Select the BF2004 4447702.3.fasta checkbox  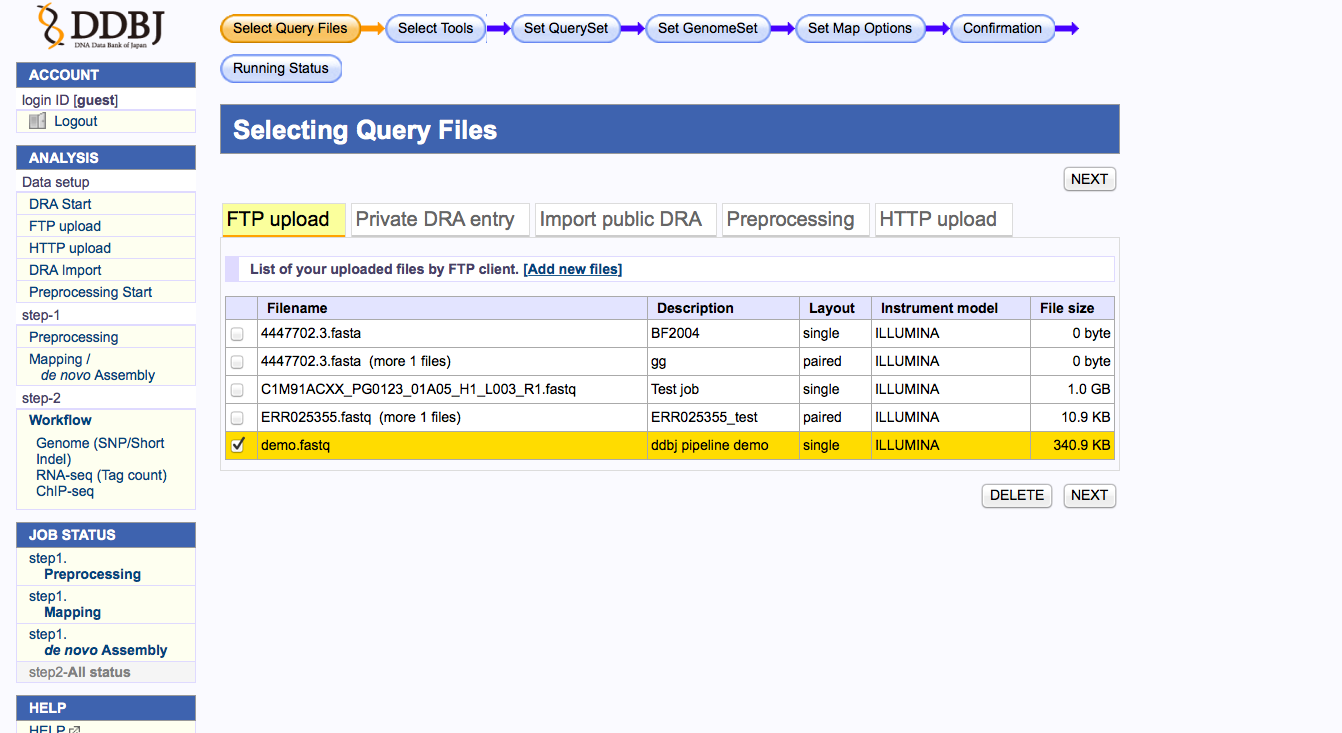pos(238,333)
